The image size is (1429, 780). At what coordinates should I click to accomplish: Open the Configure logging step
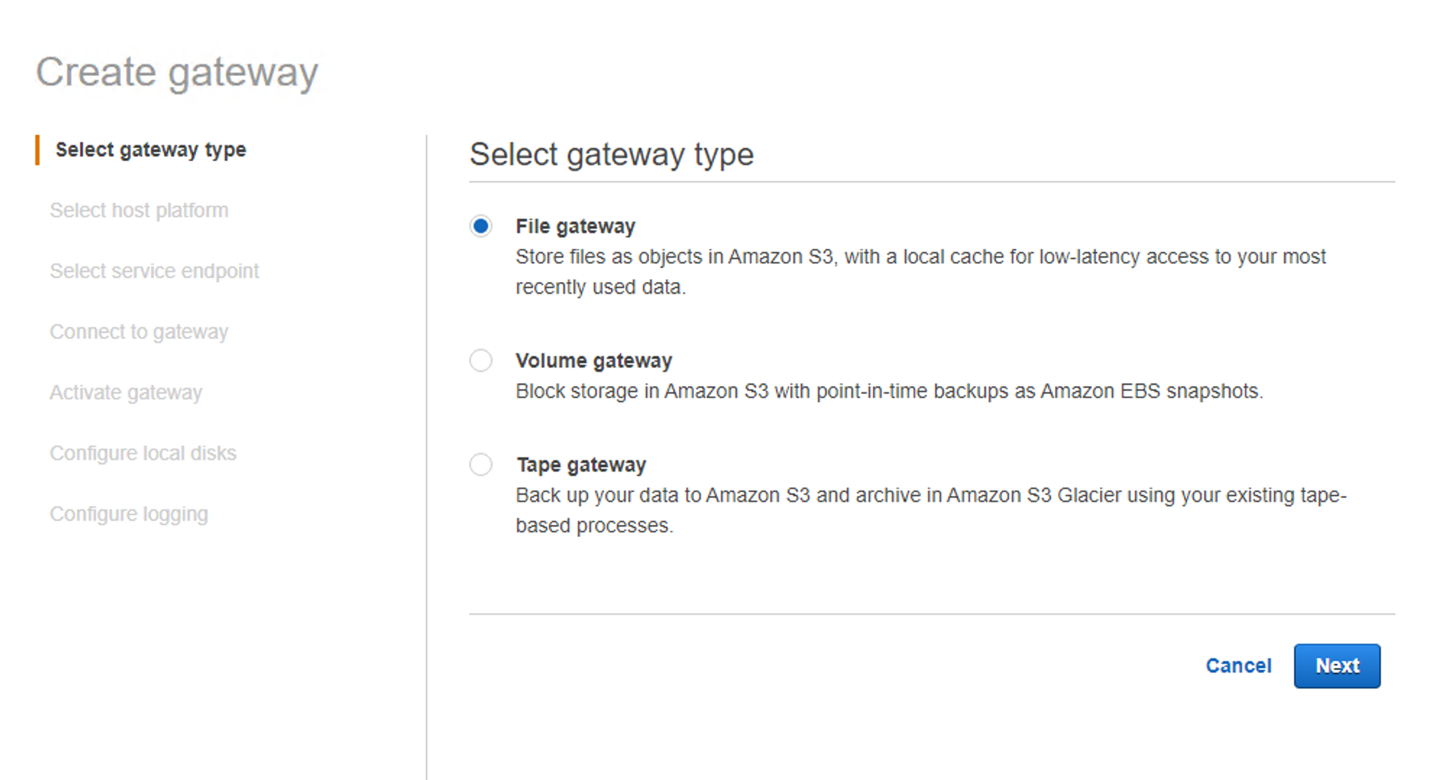[129, 513]
